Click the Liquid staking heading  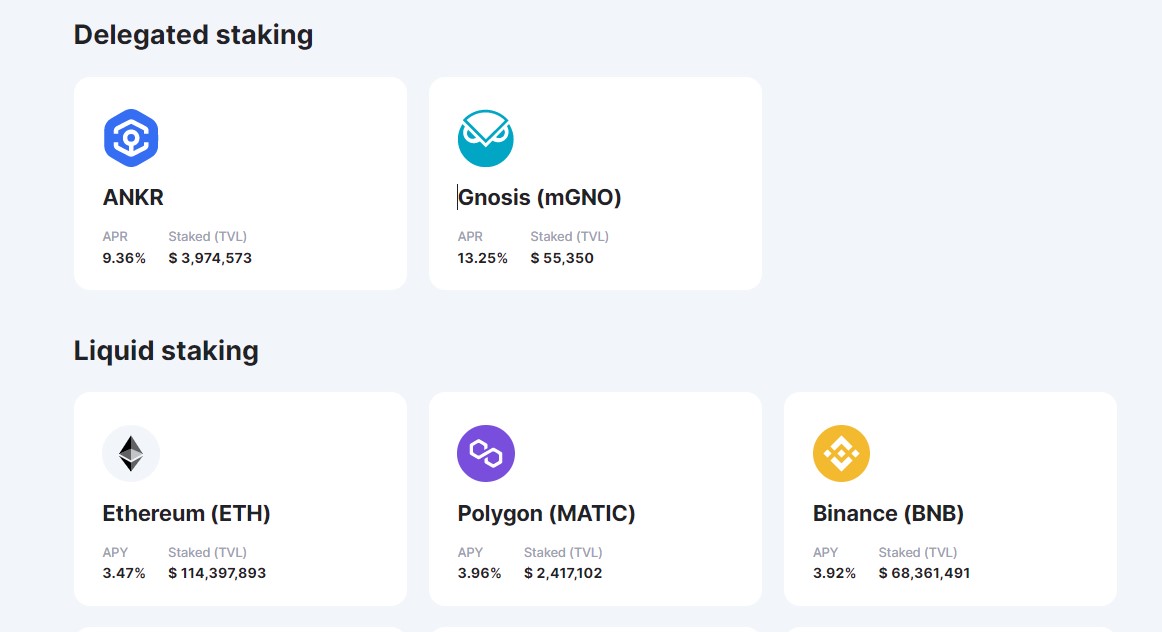166,350
